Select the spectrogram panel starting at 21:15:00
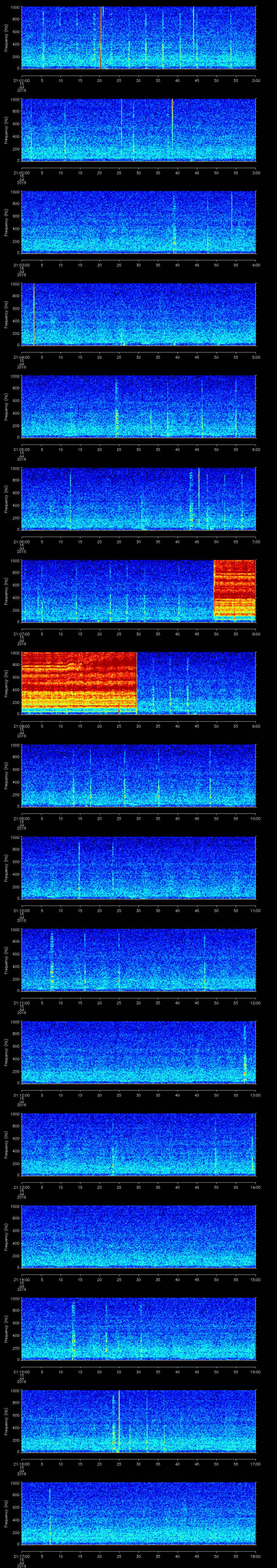 click(x=139, y=1329)
